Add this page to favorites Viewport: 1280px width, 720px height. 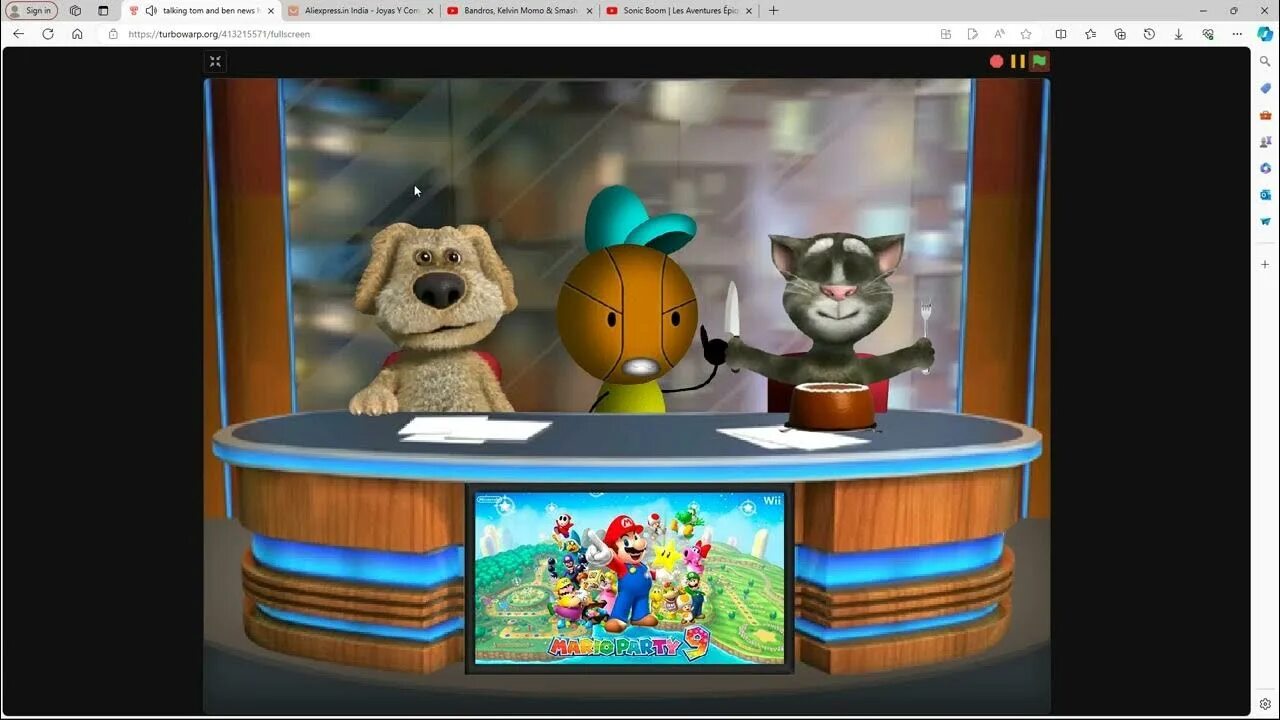pyautogui.click(x=1026, y=34)
